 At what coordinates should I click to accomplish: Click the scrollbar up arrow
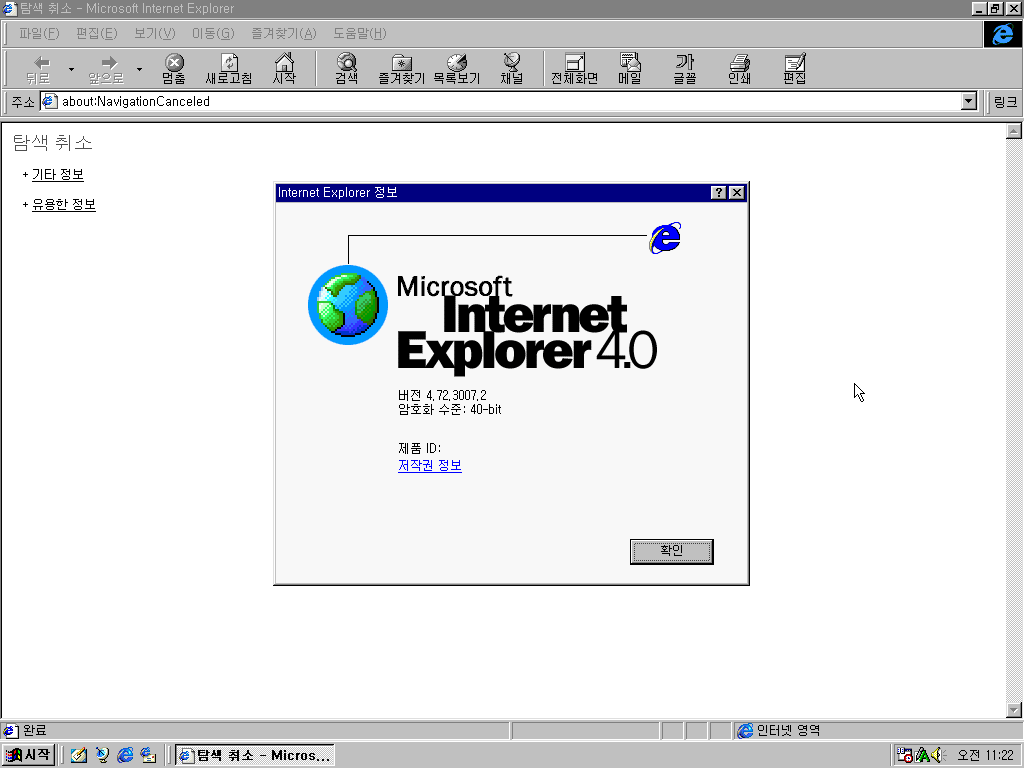click(x=1014, y=131)
